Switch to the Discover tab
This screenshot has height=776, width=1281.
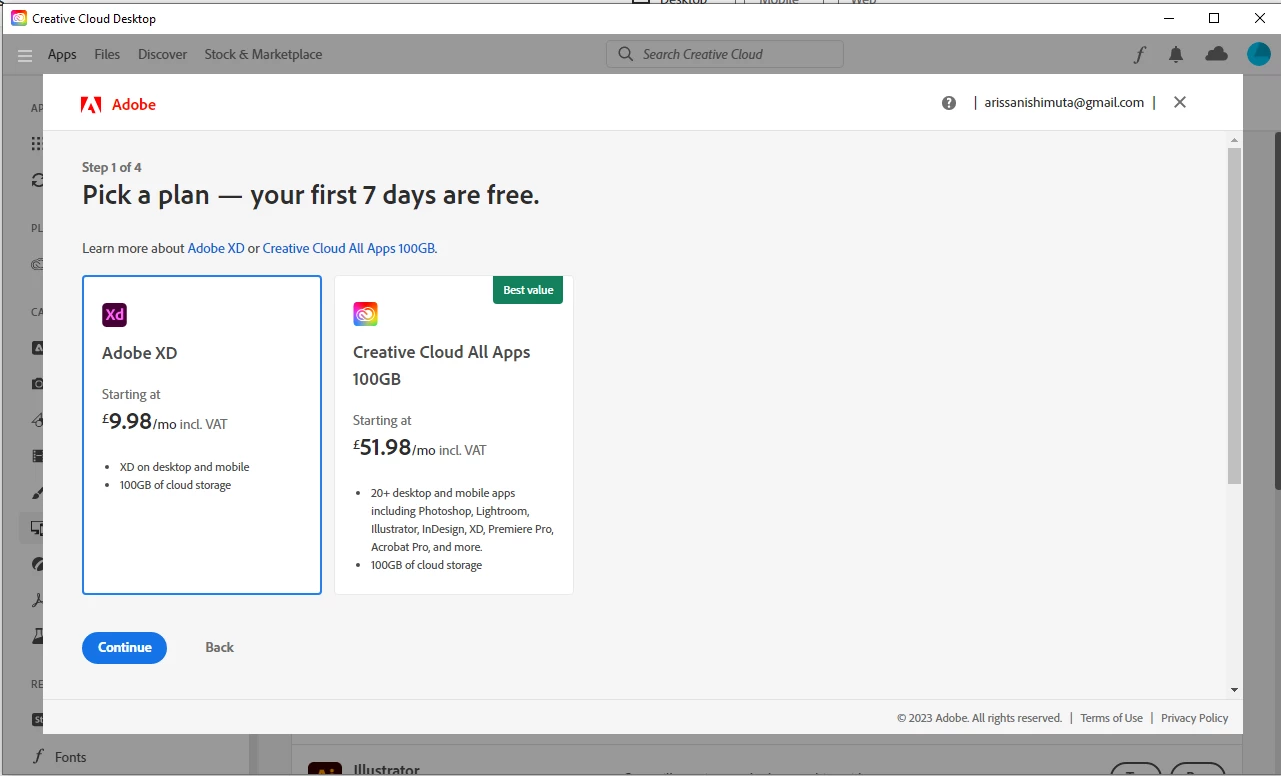click(x=162, y=54)
